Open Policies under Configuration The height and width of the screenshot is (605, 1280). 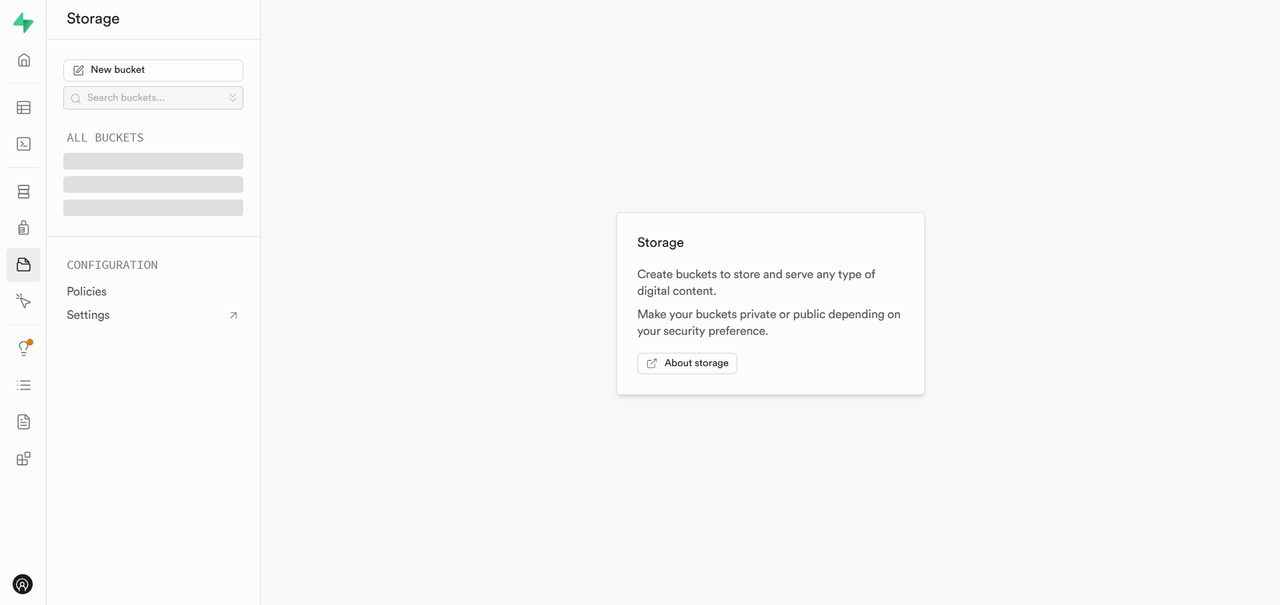(x=87, y=292)
